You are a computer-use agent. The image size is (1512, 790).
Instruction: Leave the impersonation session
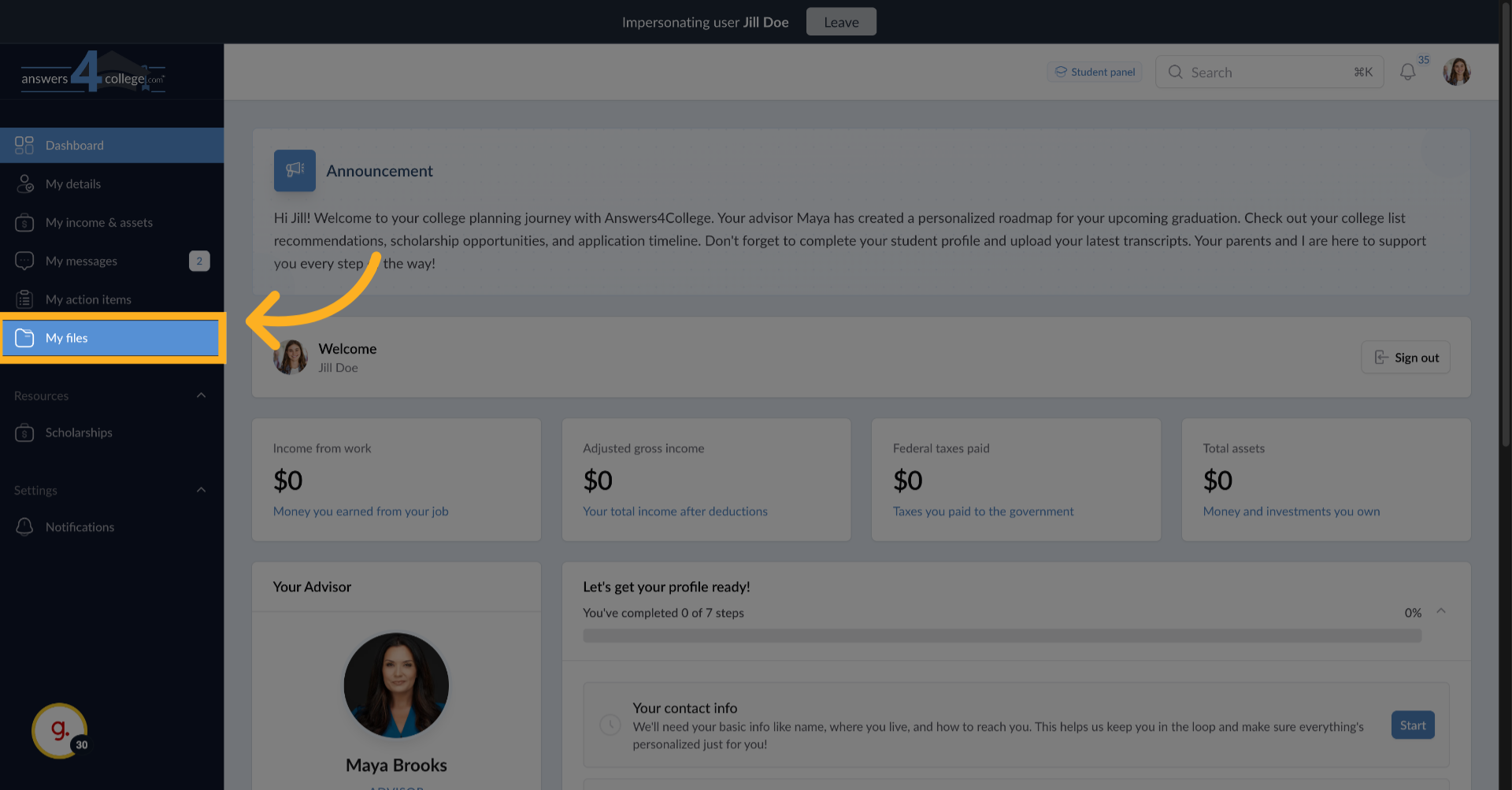840,22
